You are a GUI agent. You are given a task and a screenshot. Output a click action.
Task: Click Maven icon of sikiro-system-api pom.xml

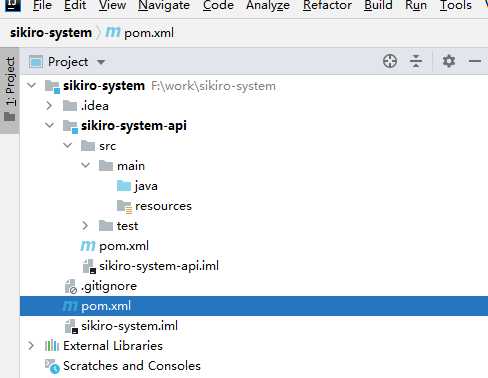point(88,246)
